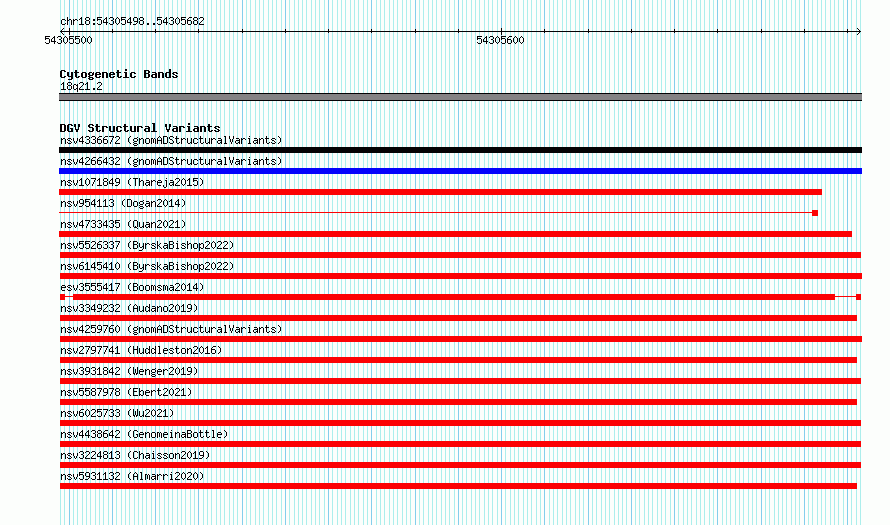Select the red nsv3349232 Audano2019 bar
This screenshot has width=890, height=525.
click(x=458, y=318)
